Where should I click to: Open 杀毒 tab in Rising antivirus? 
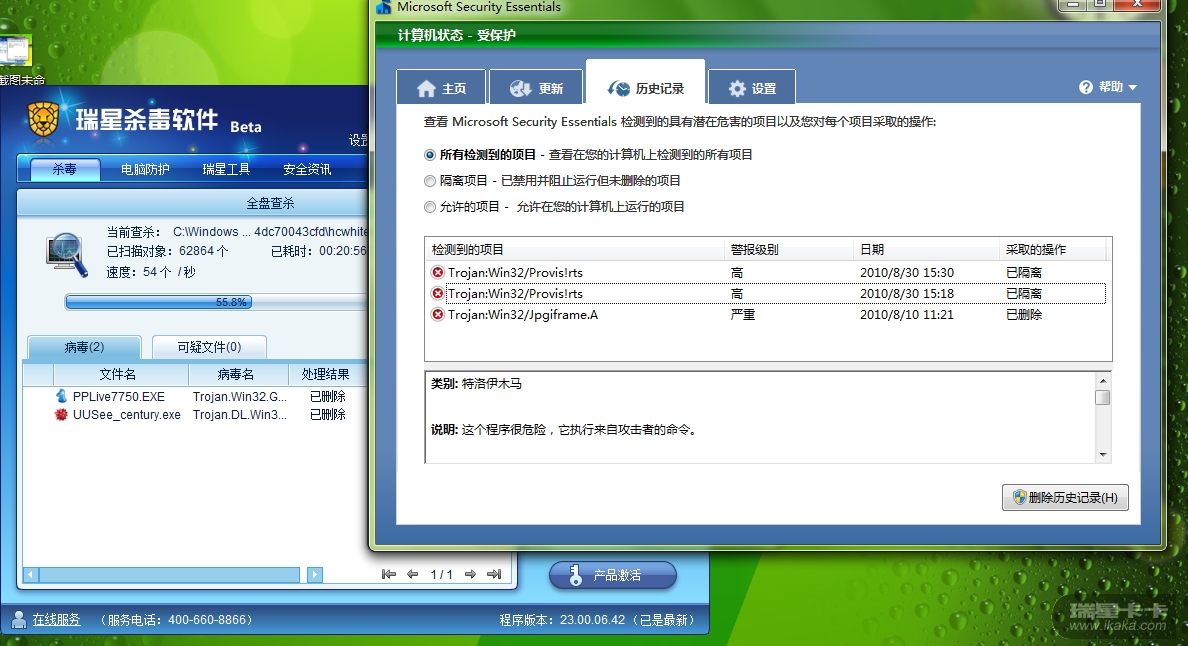click(x=64, y=169)
